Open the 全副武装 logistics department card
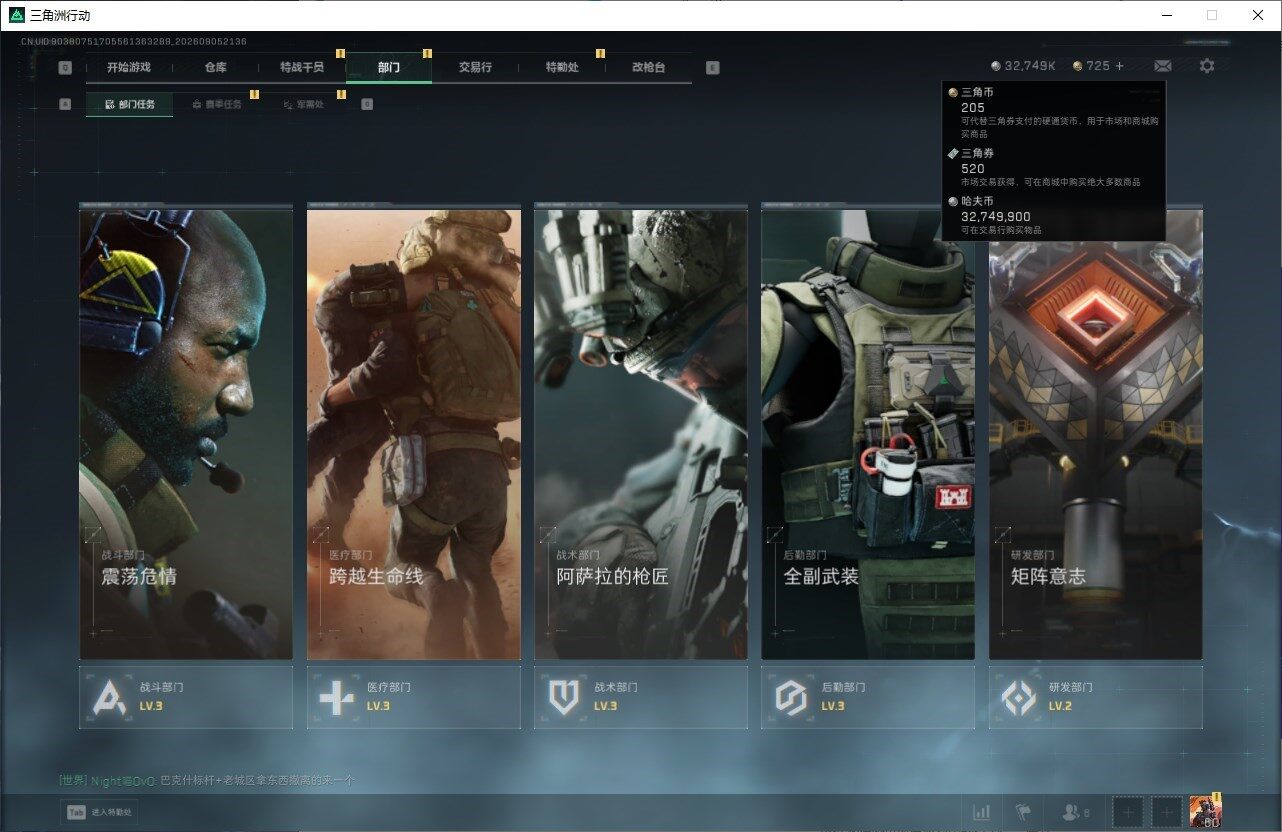The height and width of the screenshot is (832, 1282). pos(868,433)
